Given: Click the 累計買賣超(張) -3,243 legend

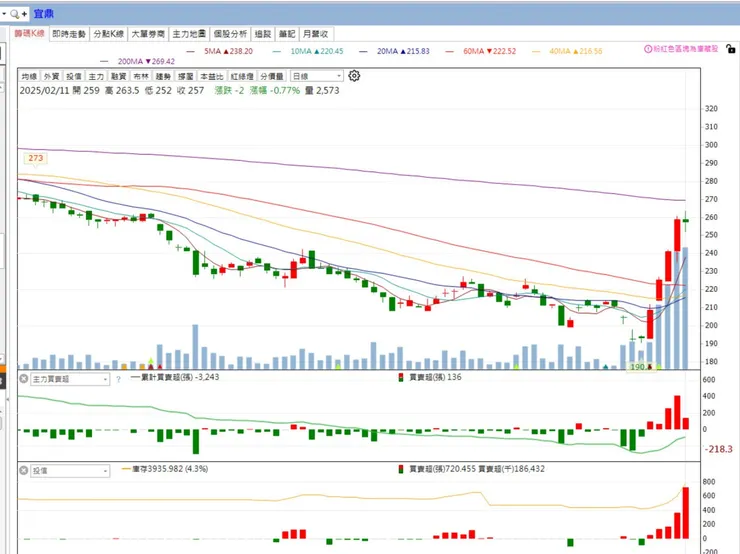Looking at the screenshot, I should coord(175,377).
